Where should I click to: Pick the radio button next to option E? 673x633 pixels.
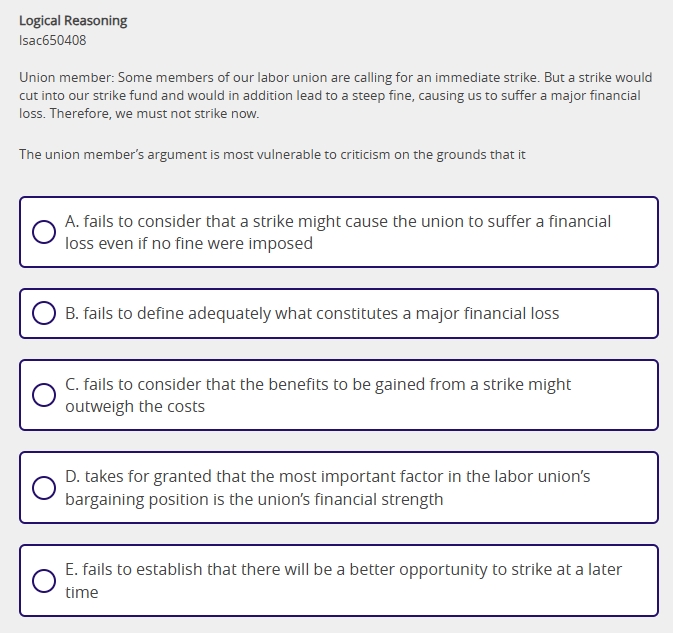(44, 581)
